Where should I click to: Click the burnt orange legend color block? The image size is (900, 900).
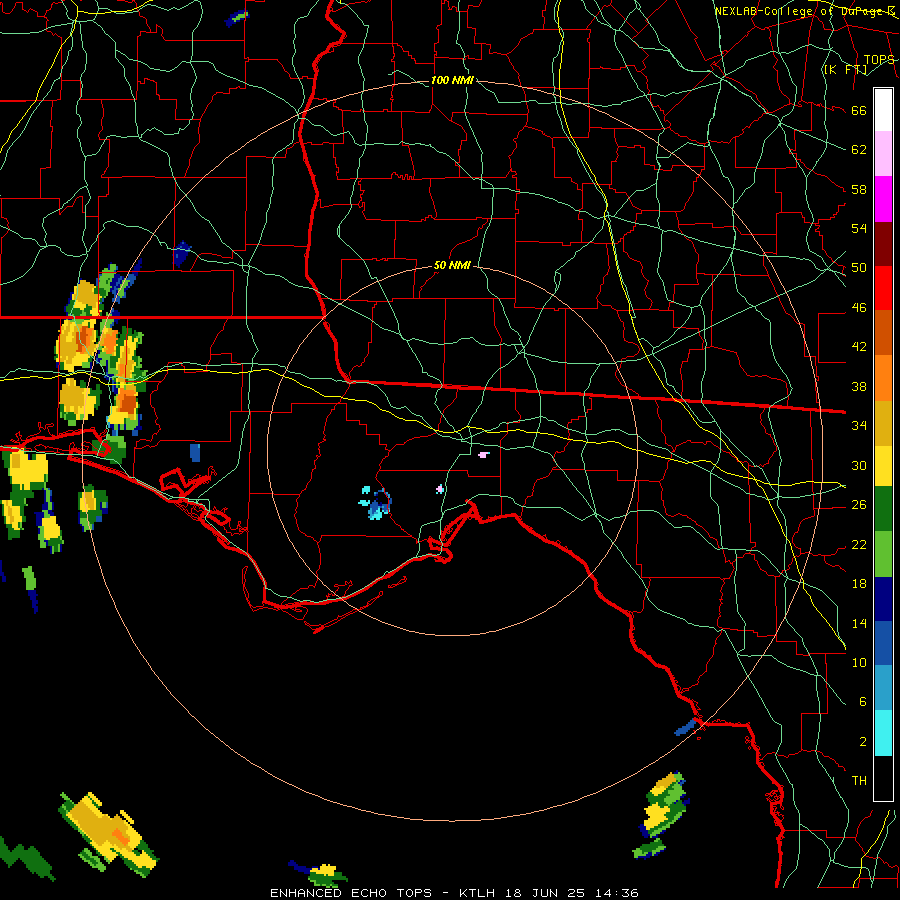tap(883, 332)
